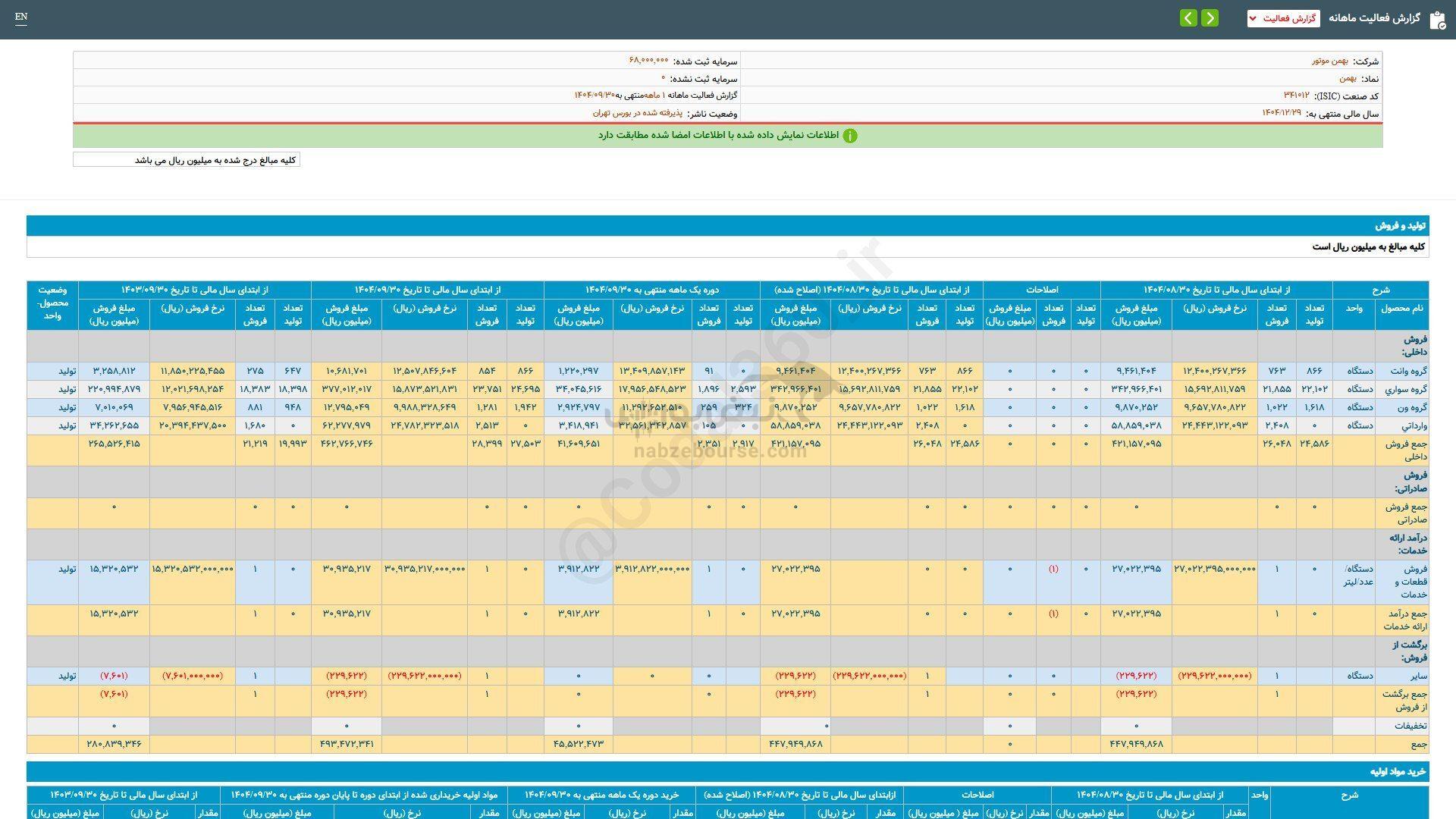Screen dimensions: 1456x819
Task: Click the issuer status پذیرفته شده در بورس تهران
Action: tap(637, 113)
